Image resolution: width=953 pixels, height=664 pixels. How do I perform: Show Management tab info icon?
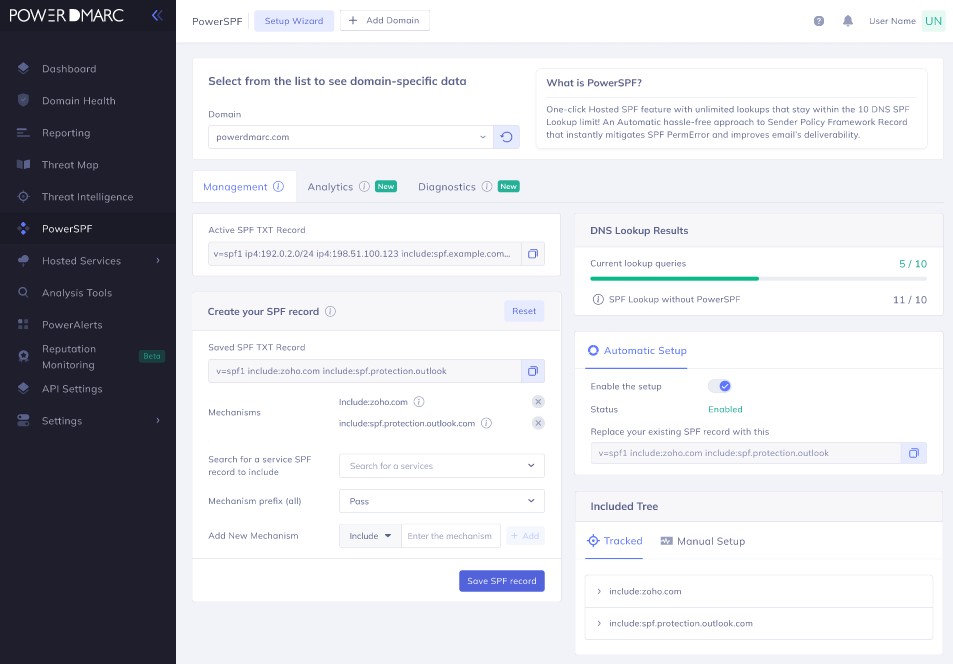click(278, 187)
